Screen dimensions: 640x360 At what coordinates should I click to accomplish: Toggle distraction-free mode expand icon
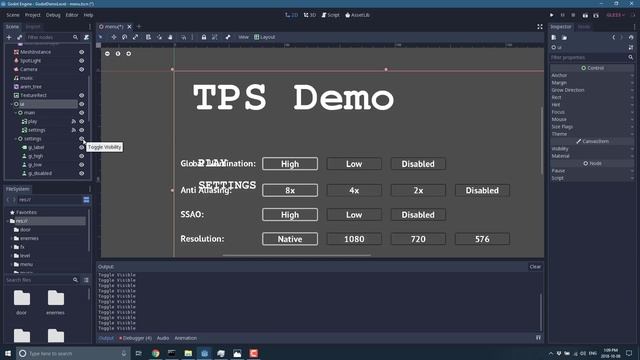click(x=540, y=27)
